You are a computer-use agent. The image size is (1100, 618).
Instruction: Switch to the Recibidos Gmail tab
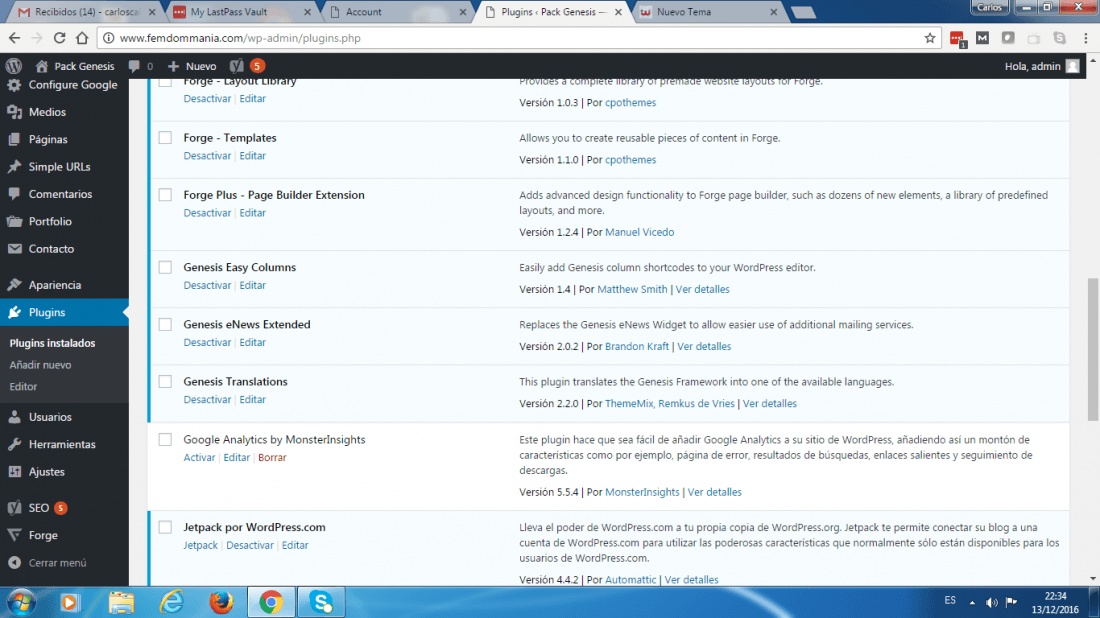pos(86,12)
